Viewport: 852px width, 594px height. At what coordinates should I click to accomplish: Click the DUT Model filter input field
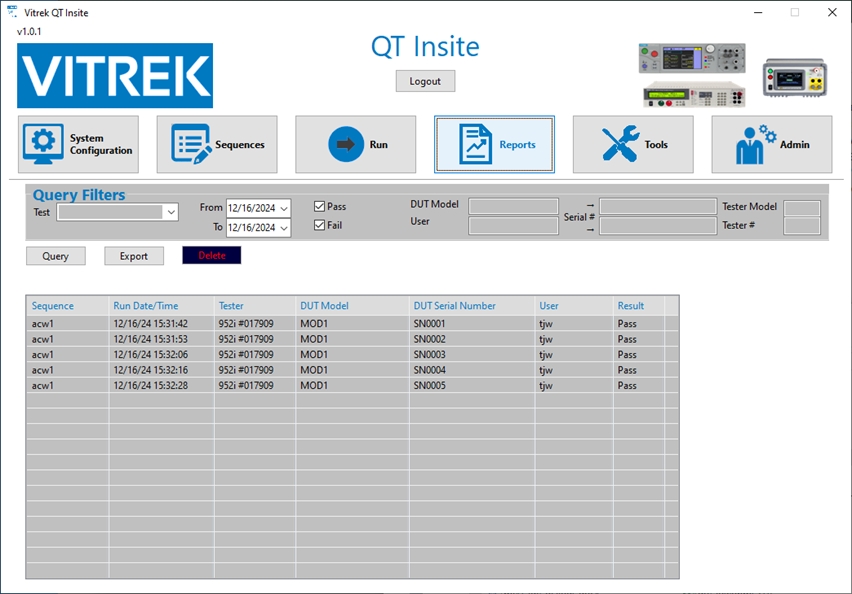click(513, 206)
